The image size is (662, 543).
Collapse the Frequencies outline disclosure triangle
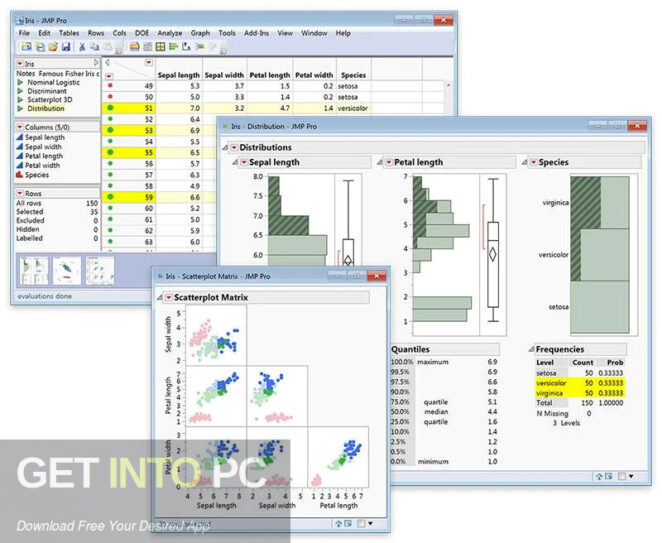tap(532, 349)
